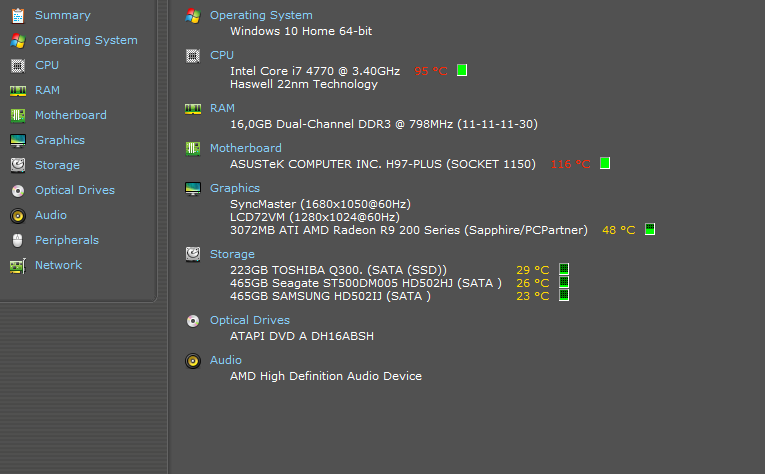This screenshot has height=474, width=765.
Task: Click the Storage hard drive sidebar icon
Action: coord(18,165)
